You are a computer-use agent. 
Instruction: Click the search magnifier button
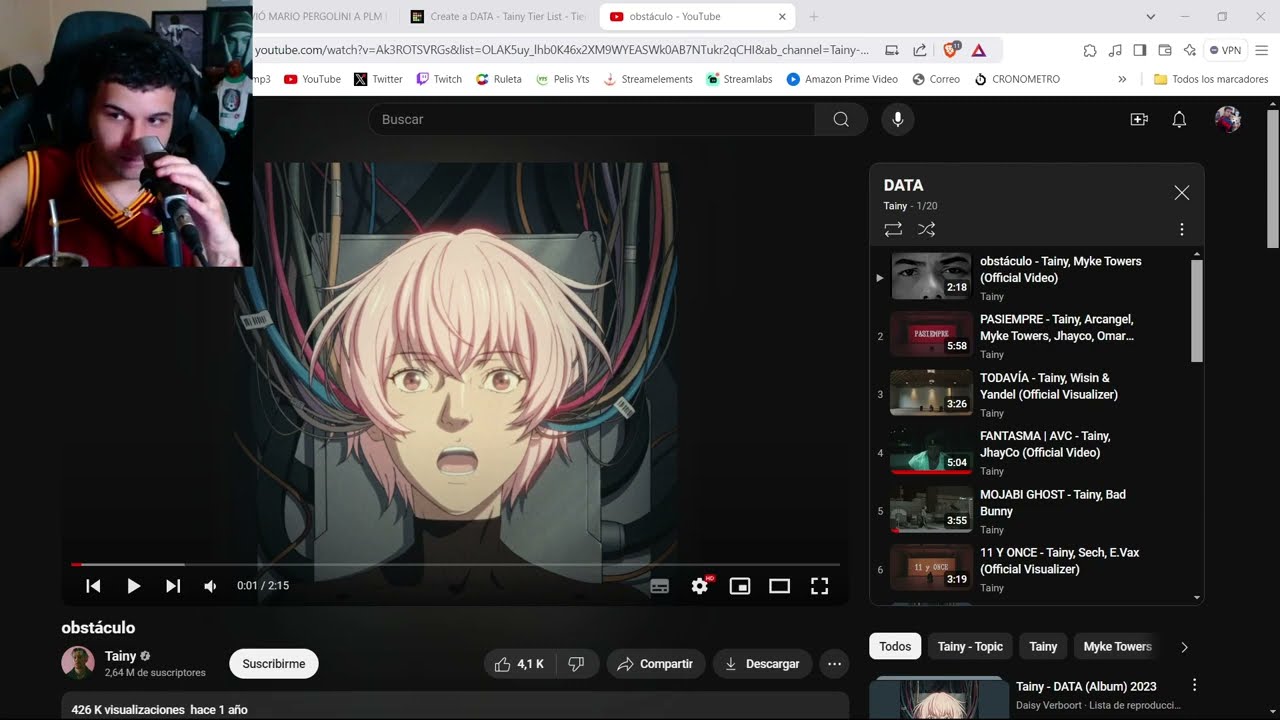pos(841,119)
